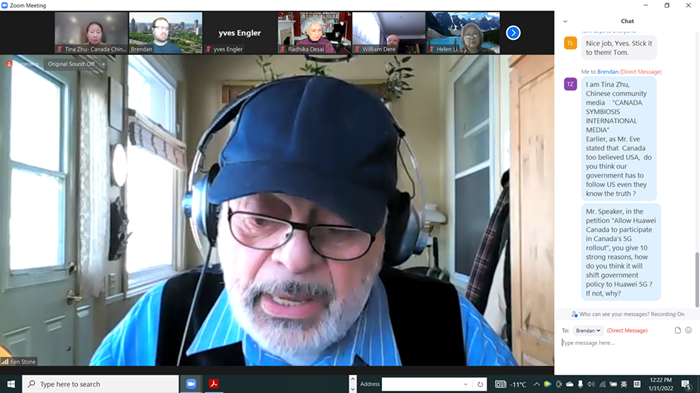Screen dimensions: 700x393
Task: Show next participants with blue arrow
Action: click(513, 33)
